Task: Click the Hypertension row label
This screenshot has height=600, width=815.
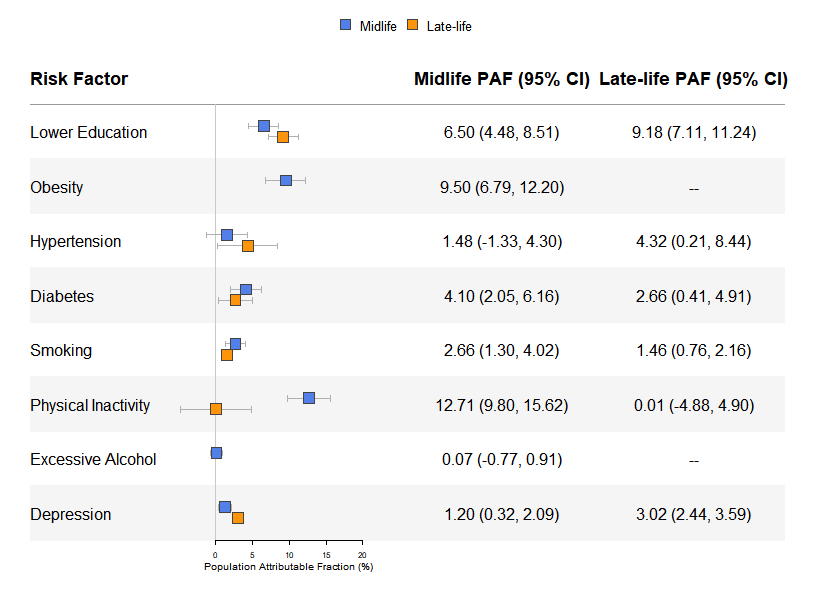Action: [x=76, y=242]
